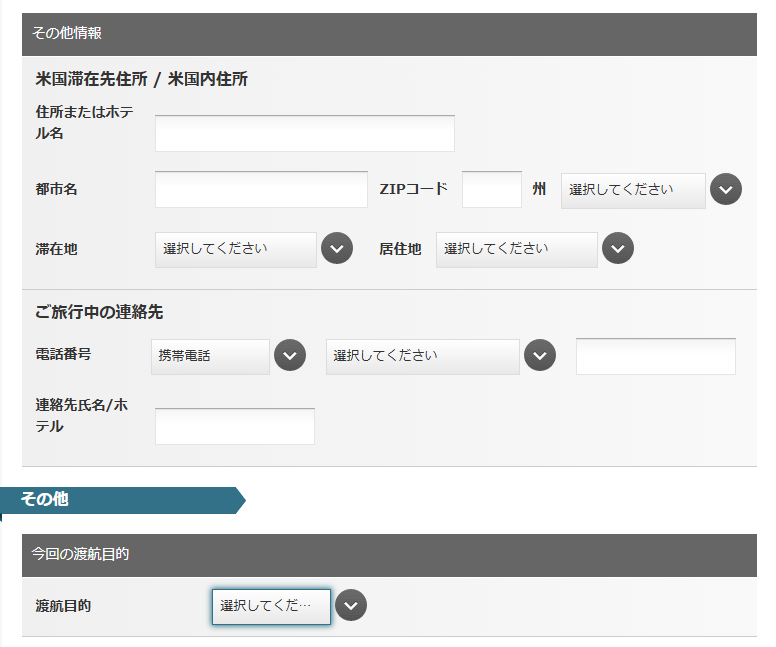Click the round arrow icon beside 居住地 dropdown
This screenshot has height=647, width=776.
(618, 248)
